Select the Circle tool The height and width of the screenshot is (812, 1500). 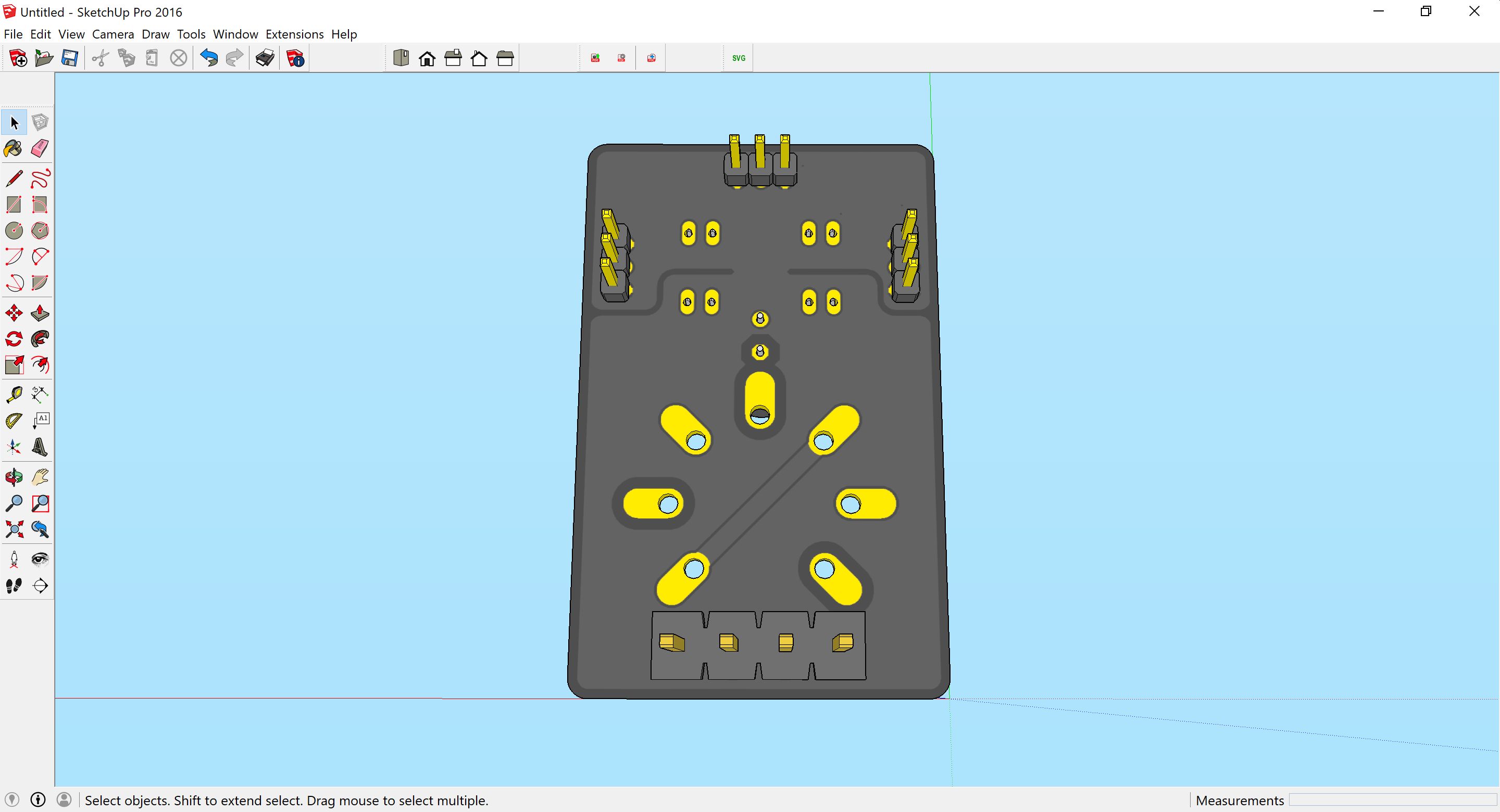[14, 231]
